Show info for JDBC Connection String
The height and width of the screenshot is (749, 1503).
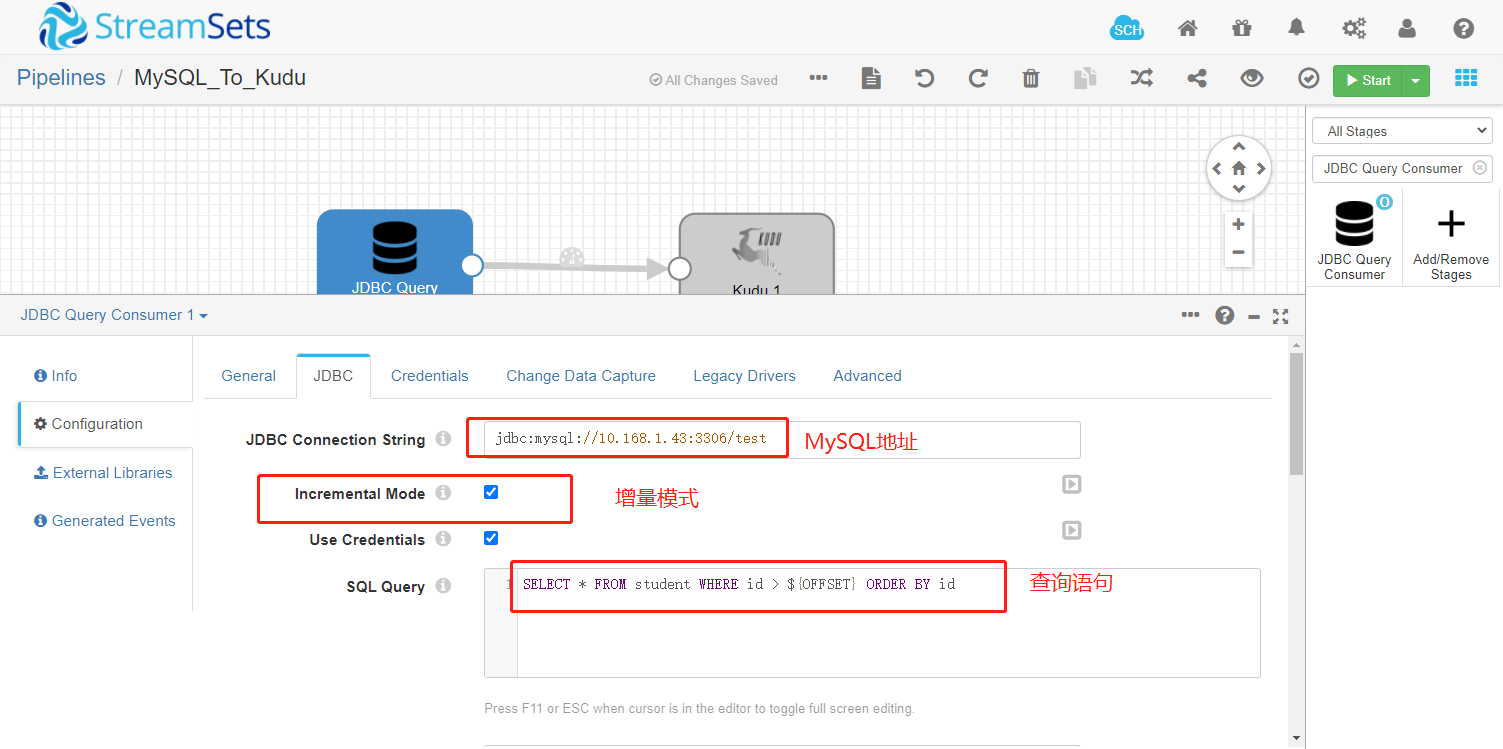point(443,439)
